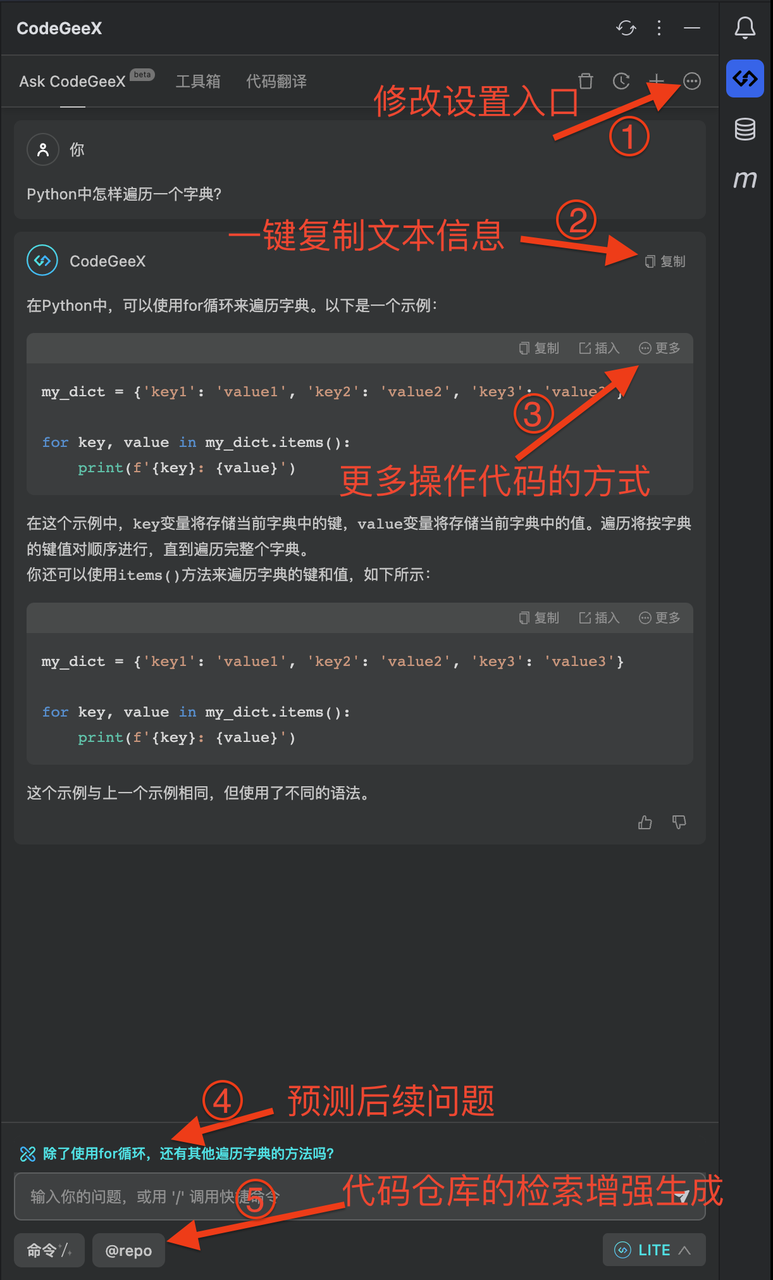Insert the second code block
The width and height of the screenshot is (773, 1280).
point(599,618)
